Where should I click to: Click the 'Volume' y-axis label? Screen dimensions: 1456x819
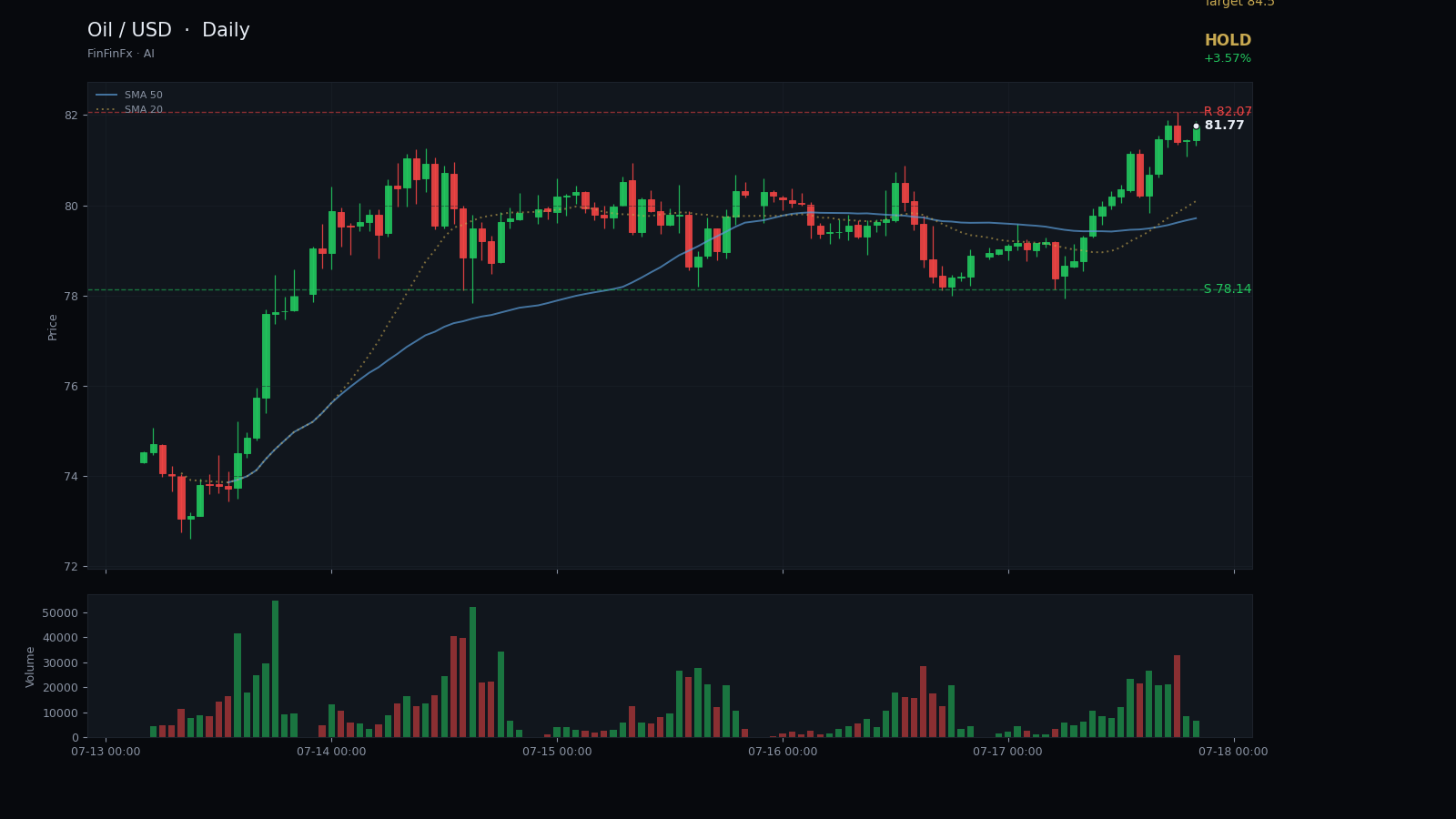[30, 666]
